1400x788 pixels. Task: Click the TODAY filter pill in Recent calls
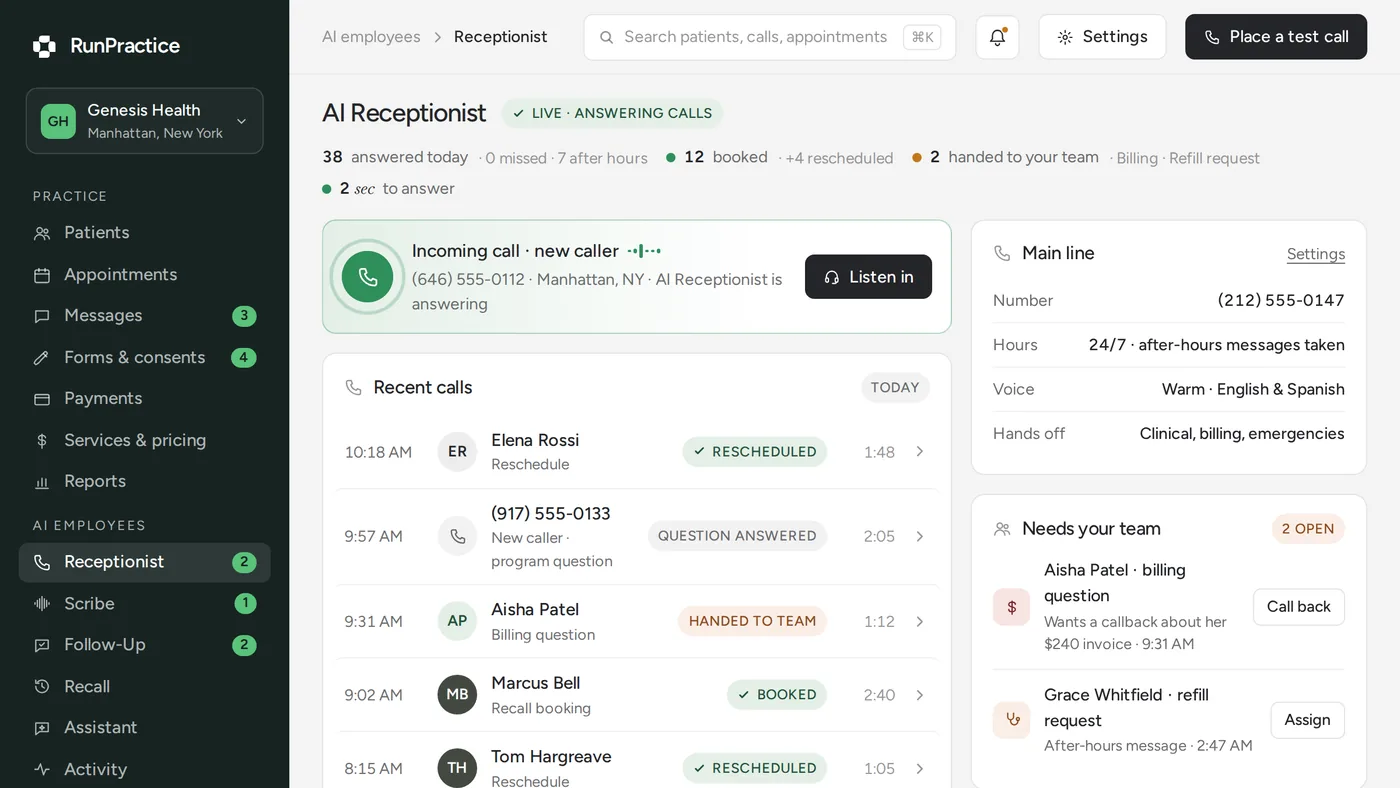[895, 388]
